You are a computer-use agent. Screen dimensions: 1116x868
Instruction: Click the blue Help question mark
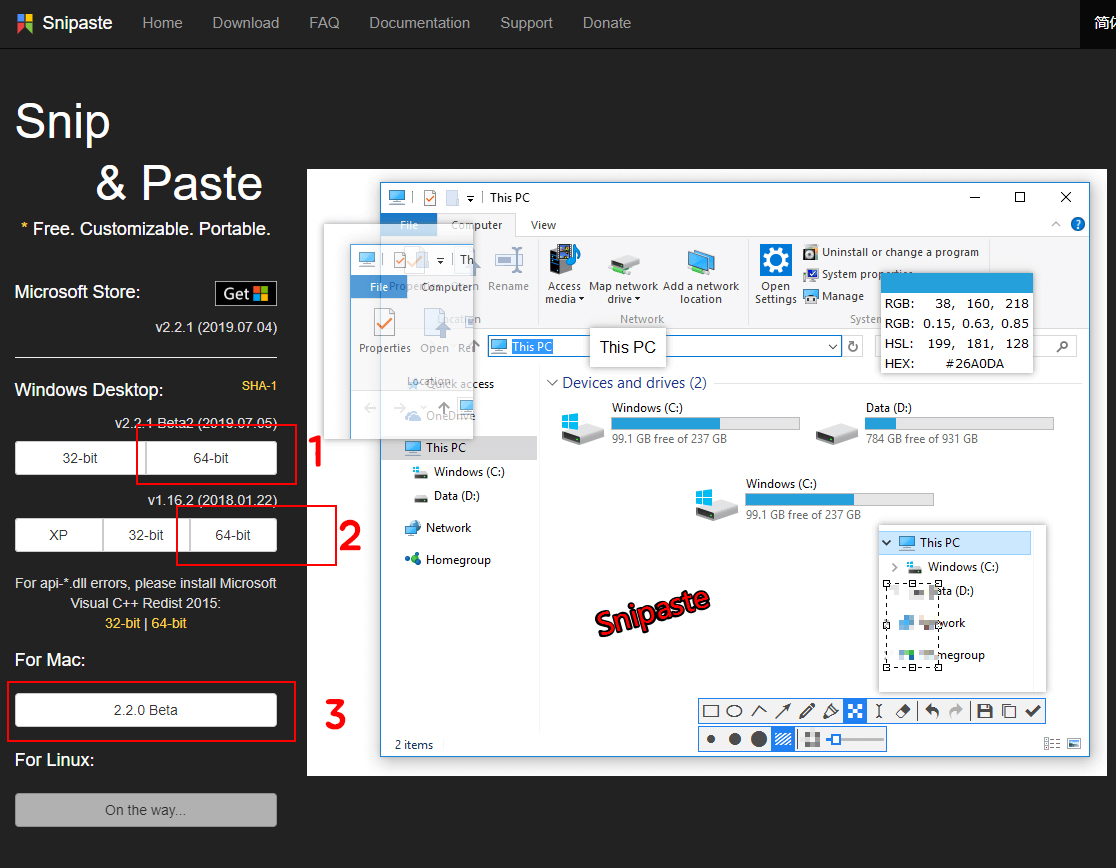tap(1078, 224)
